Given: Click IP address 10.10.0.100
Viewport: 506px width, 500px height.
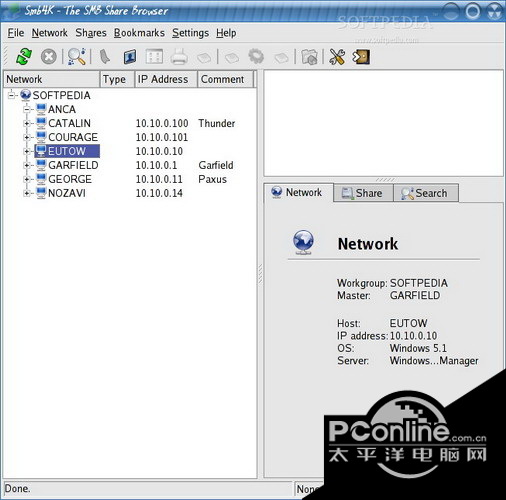Looking at the screenshot, I should coord(162,123).
